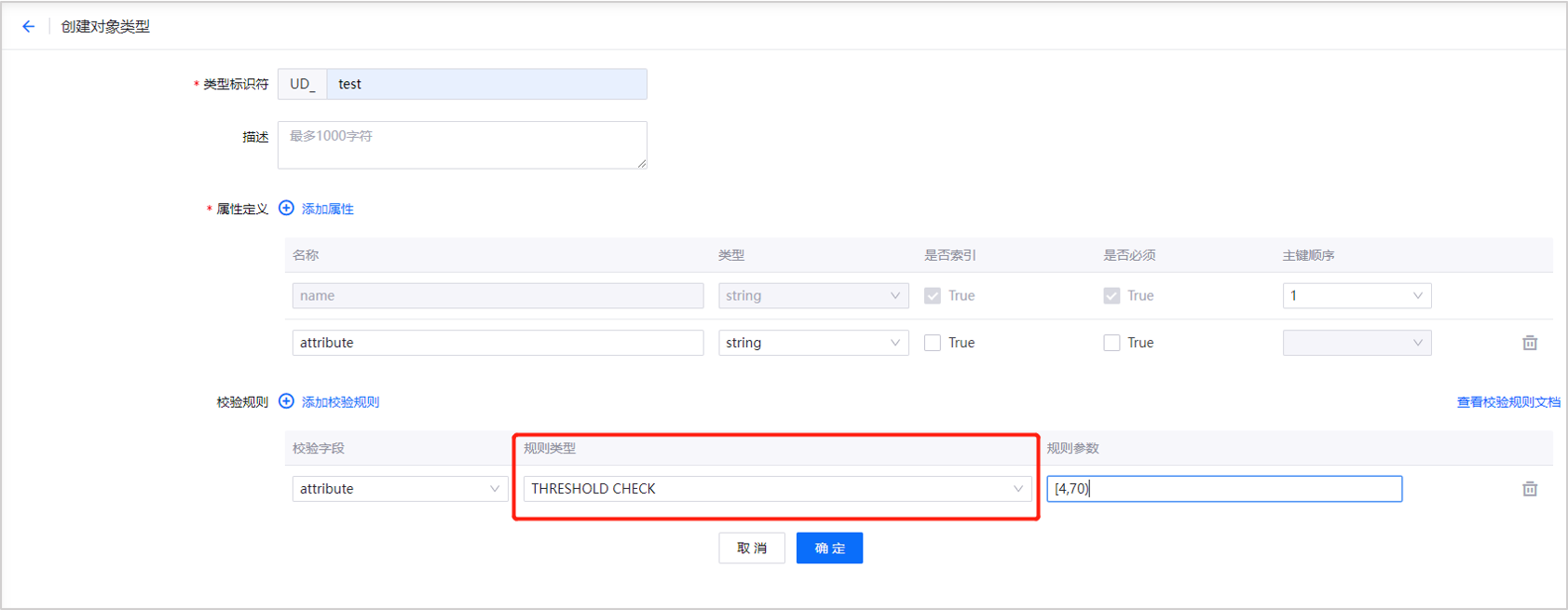Click the type identifier field containing test
1568x610 pixels.
(486, 84)
